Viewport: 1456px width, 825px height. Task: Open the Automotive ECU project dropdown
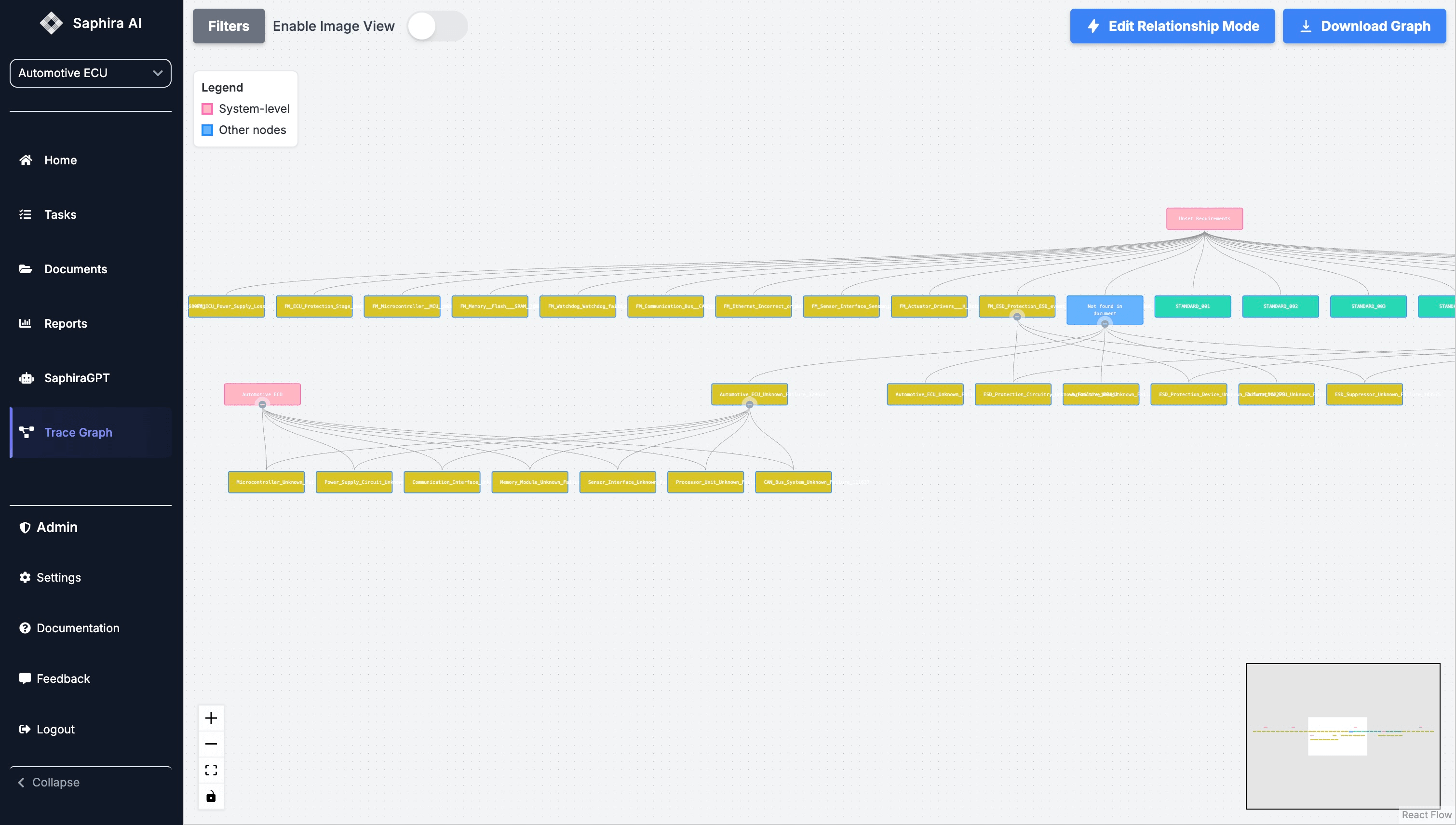pos(90,73)
